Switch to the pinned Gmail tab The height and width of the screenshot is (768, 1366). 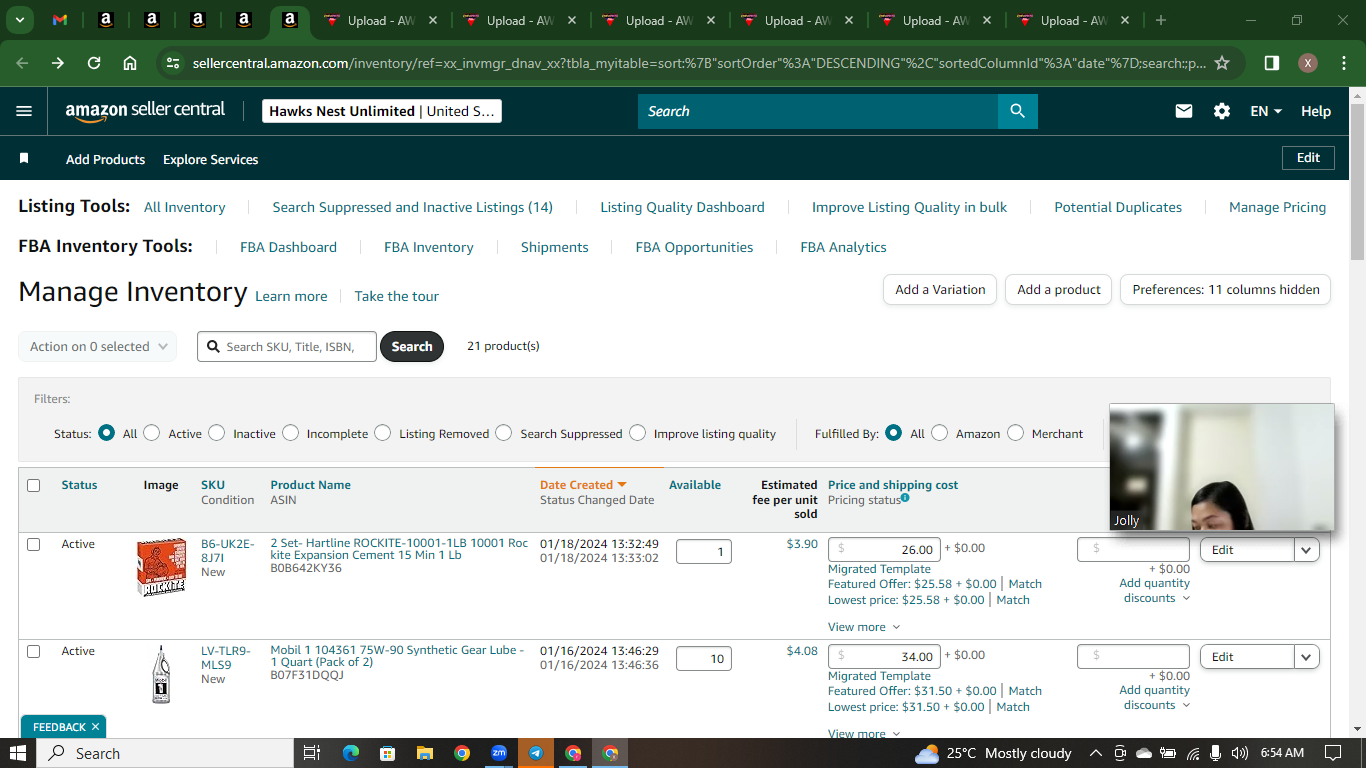pos(60,20)
